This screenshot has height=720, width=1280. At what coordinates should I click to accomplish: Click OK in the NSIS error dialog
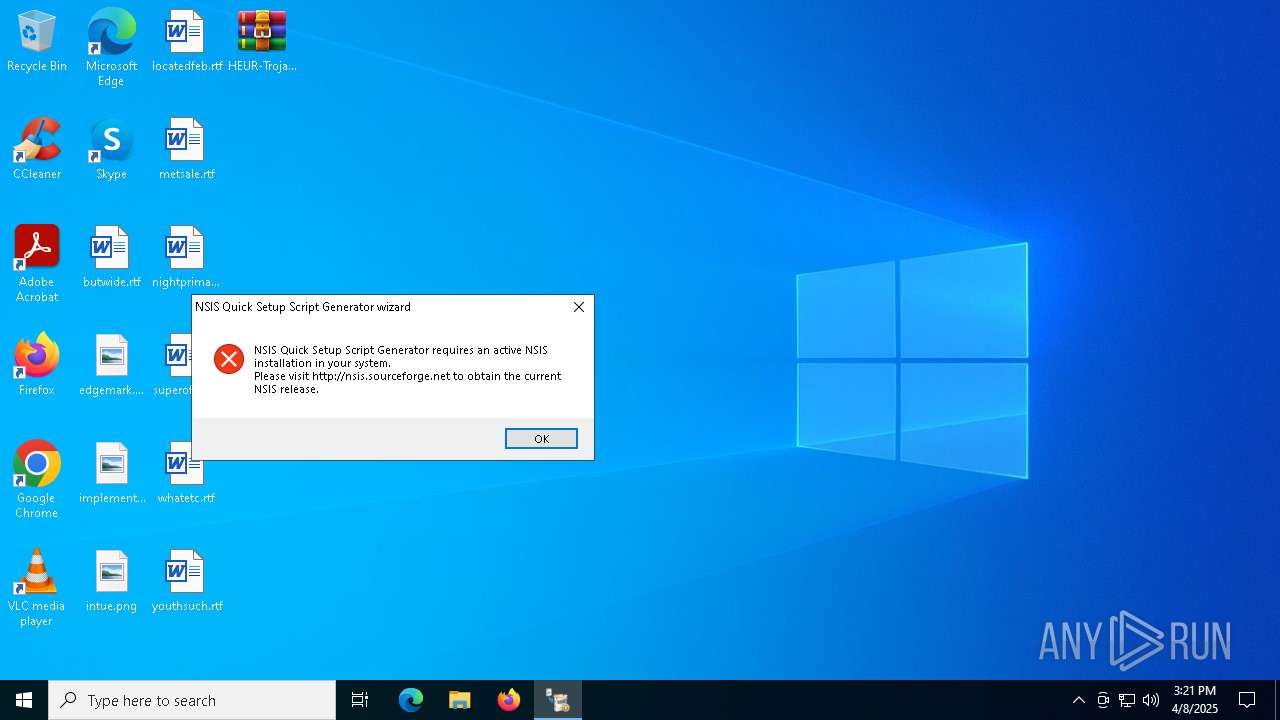point(541,439)
